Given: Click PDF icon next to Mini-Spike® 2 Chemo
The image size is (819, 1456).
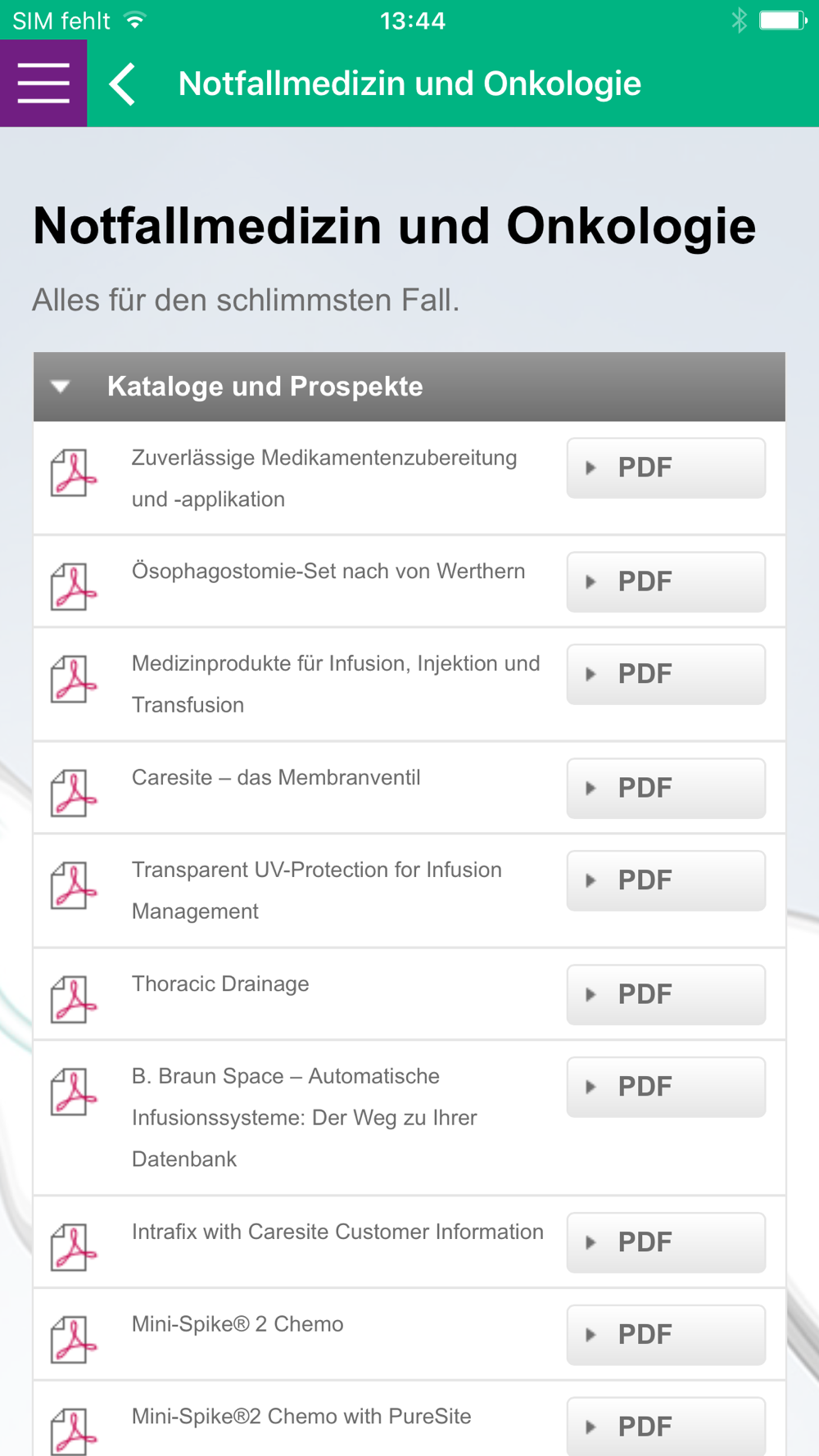Looking at the screenshot, I should [73, 1339].
